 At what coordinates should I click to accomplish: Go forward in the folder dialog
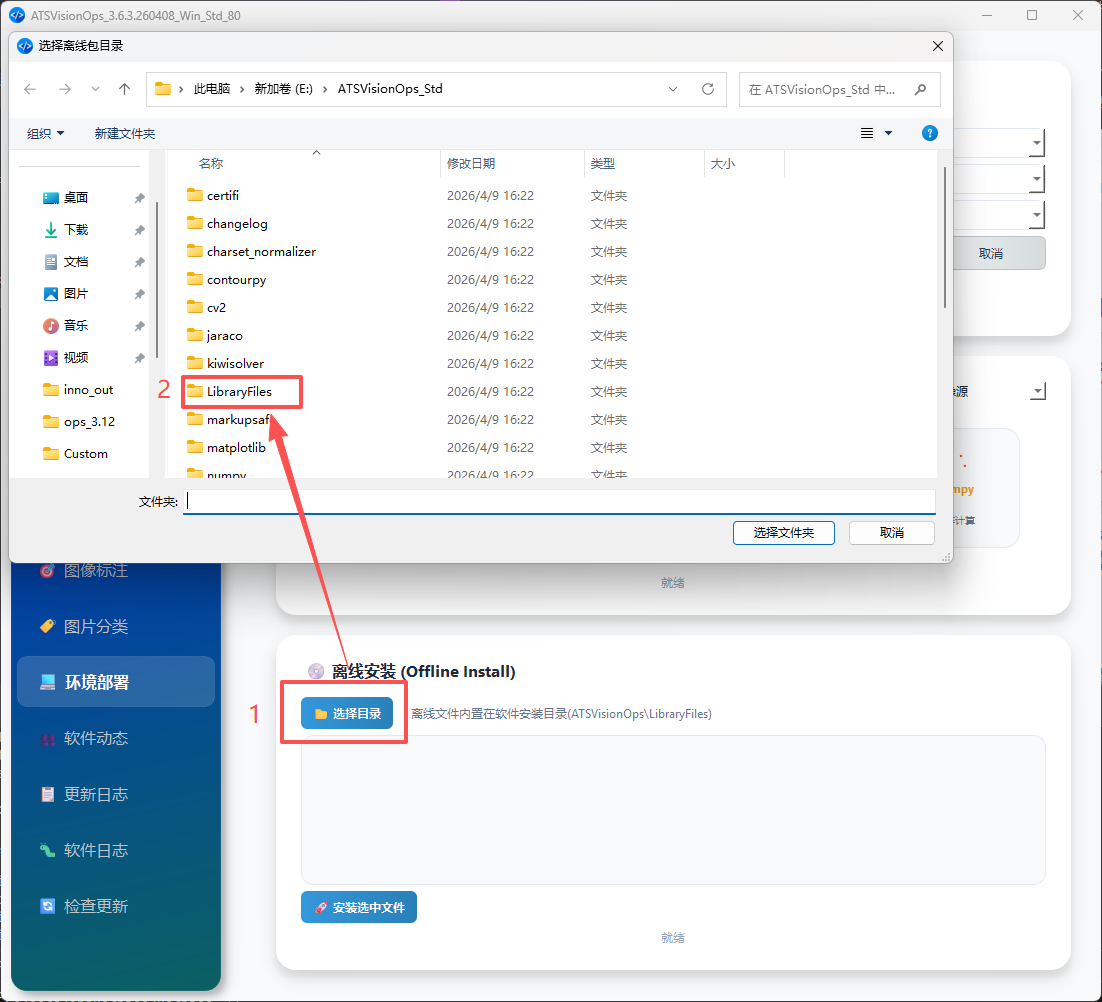65,89
